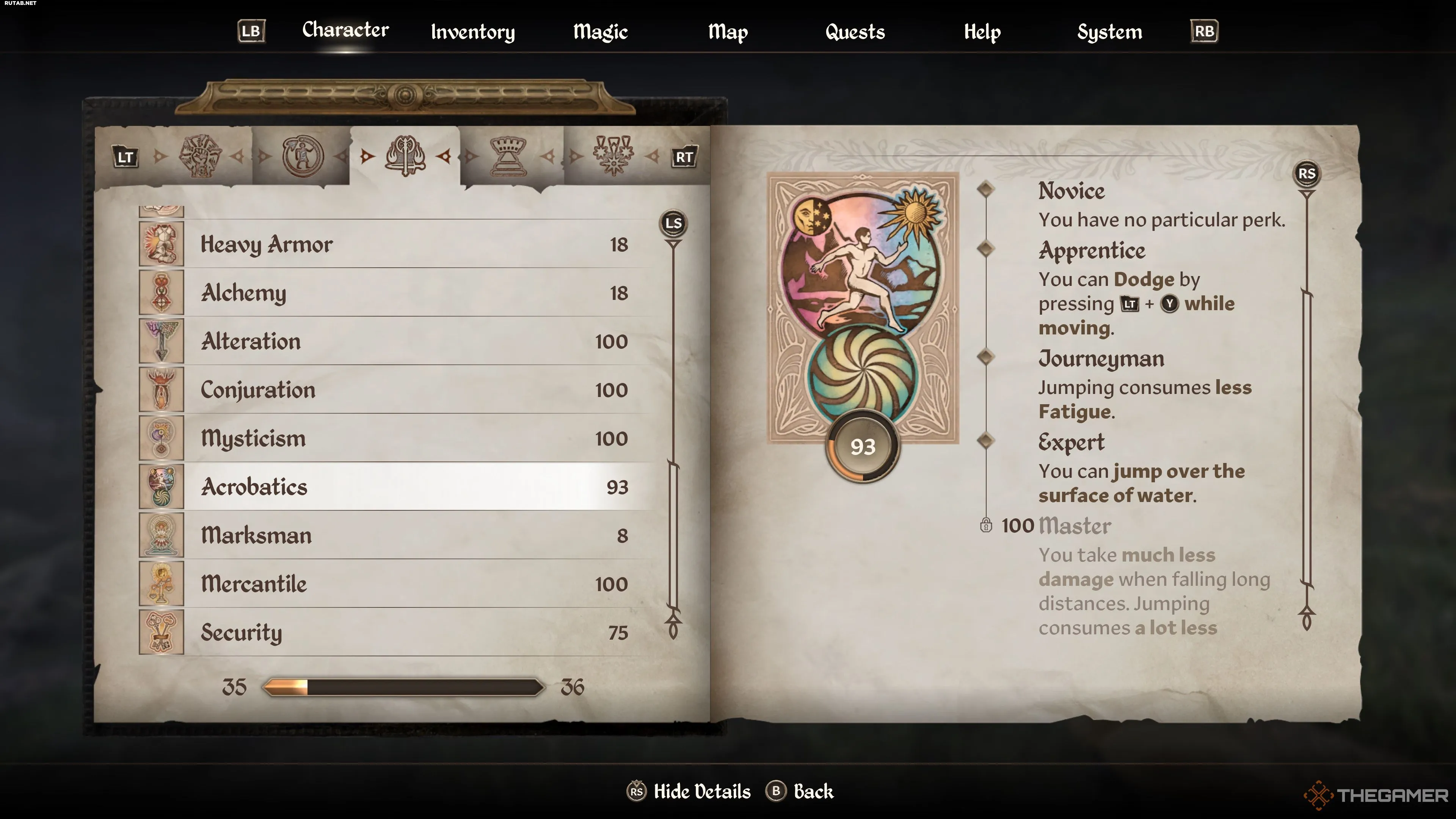
Task: Click the RT next subtab button
Action: [x=684, y=157]
